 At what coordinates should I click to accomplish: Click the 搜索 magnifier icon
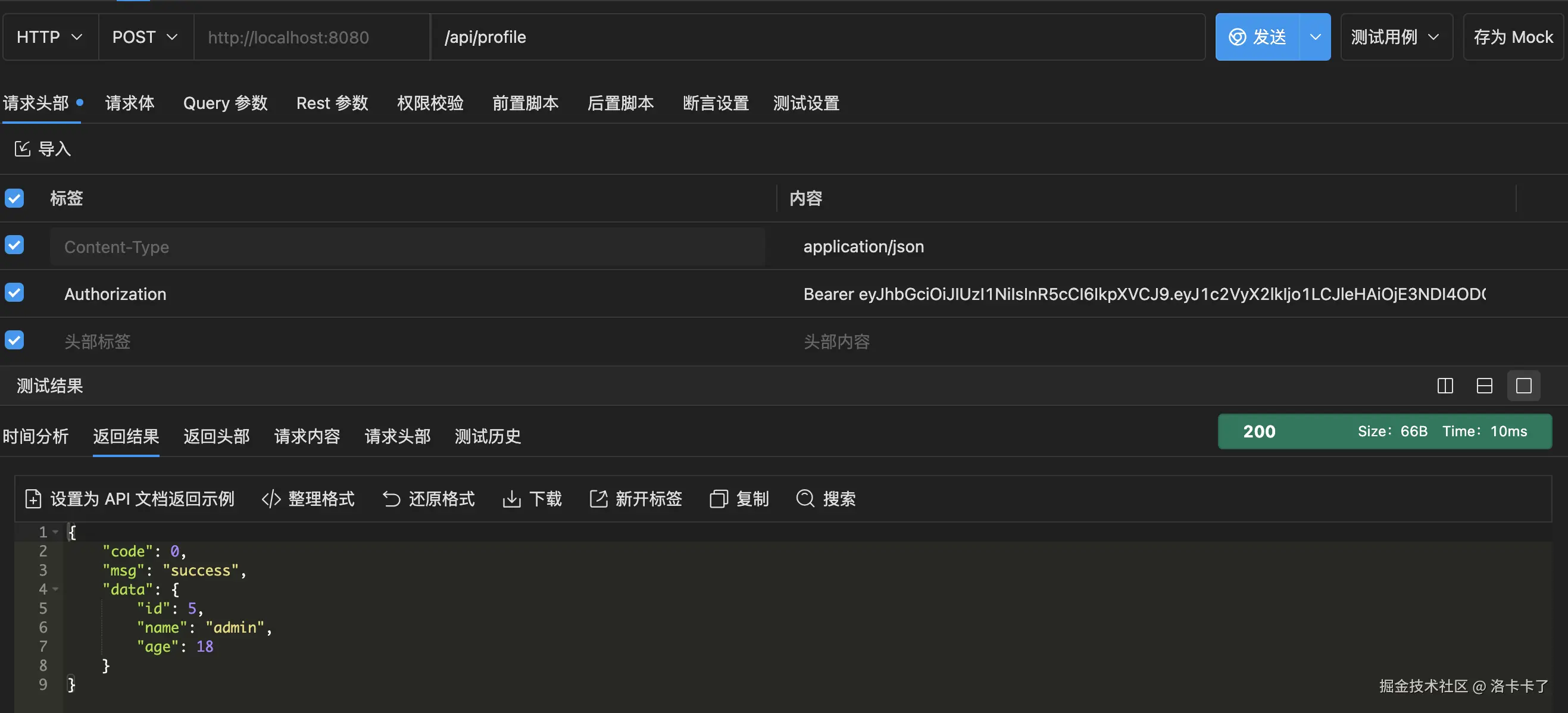805,499
